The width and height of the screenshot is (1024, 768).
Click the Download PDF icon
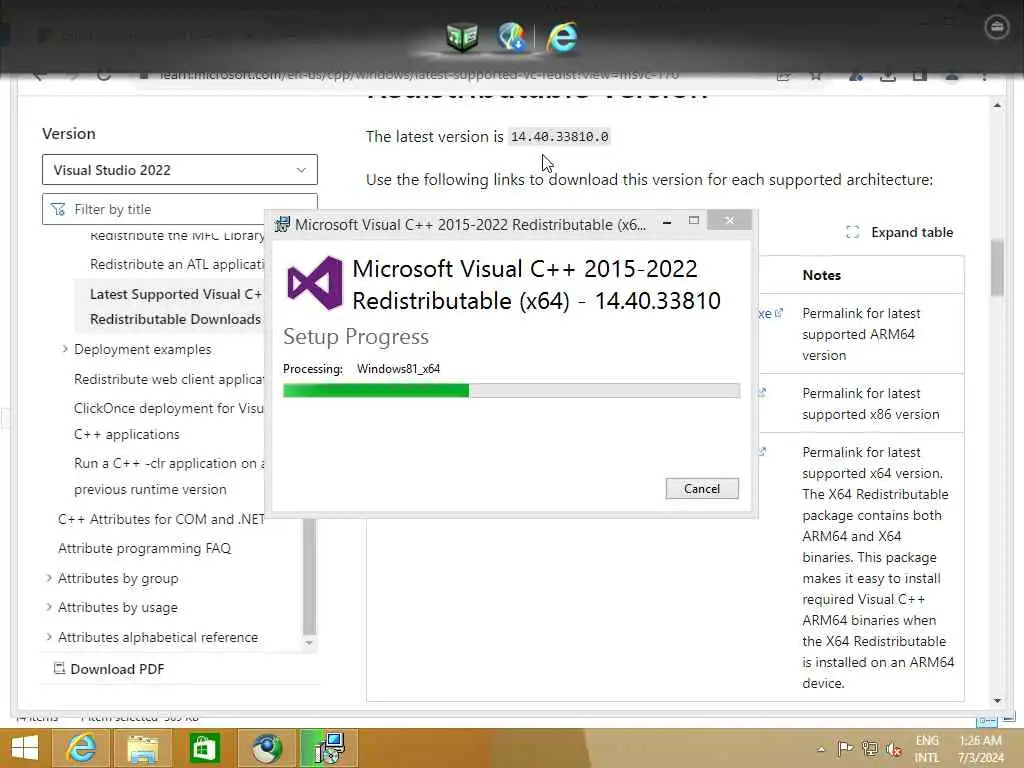tap(59, 668)
